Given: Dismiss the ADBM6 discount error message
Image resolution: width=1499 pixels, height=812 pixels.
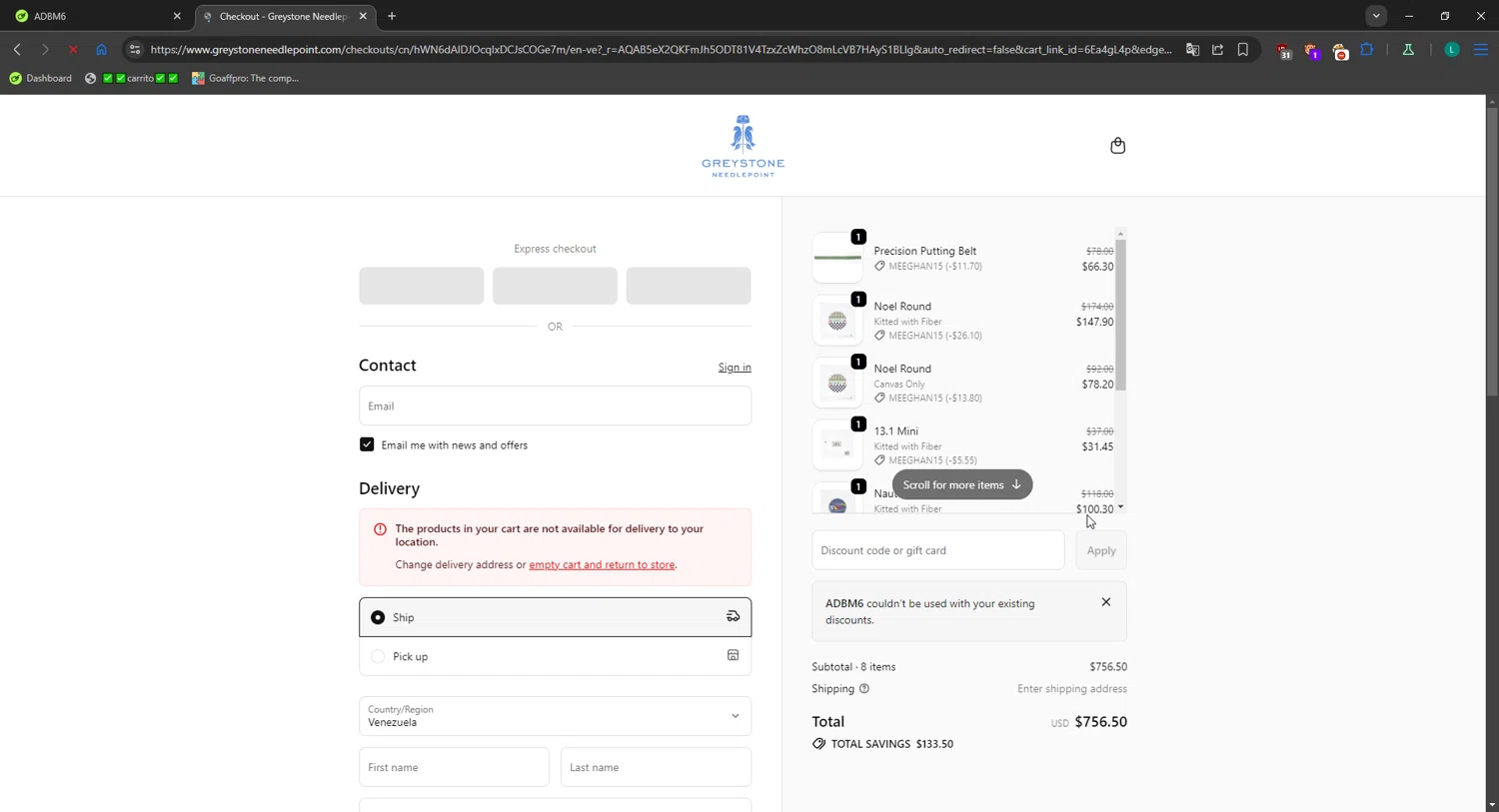Looking at the screenshot, I should tap(1105, 602).
